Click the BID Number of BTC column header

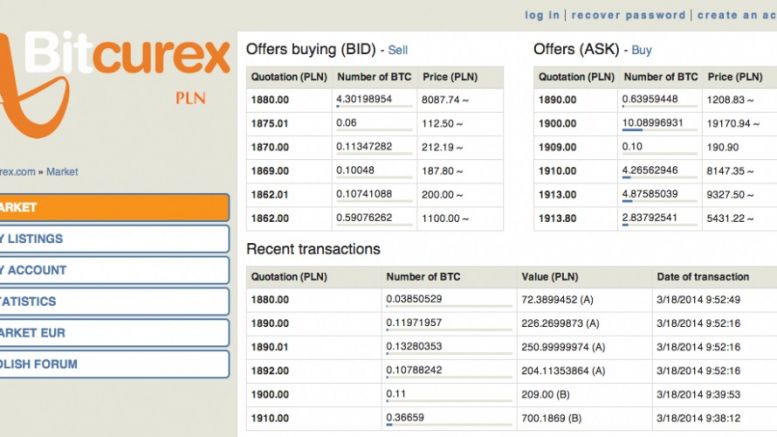pos(374,77)
